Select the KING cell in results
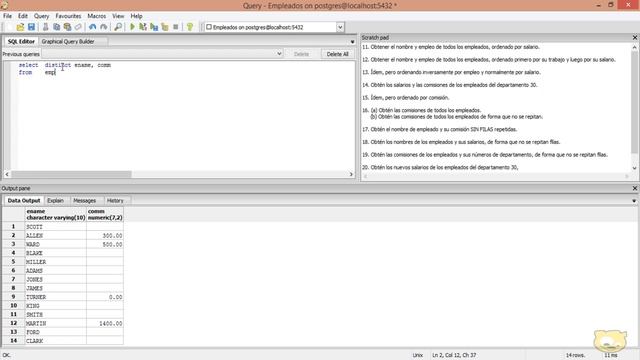Screen dimensions: 640x360 (x=56, y=306)
